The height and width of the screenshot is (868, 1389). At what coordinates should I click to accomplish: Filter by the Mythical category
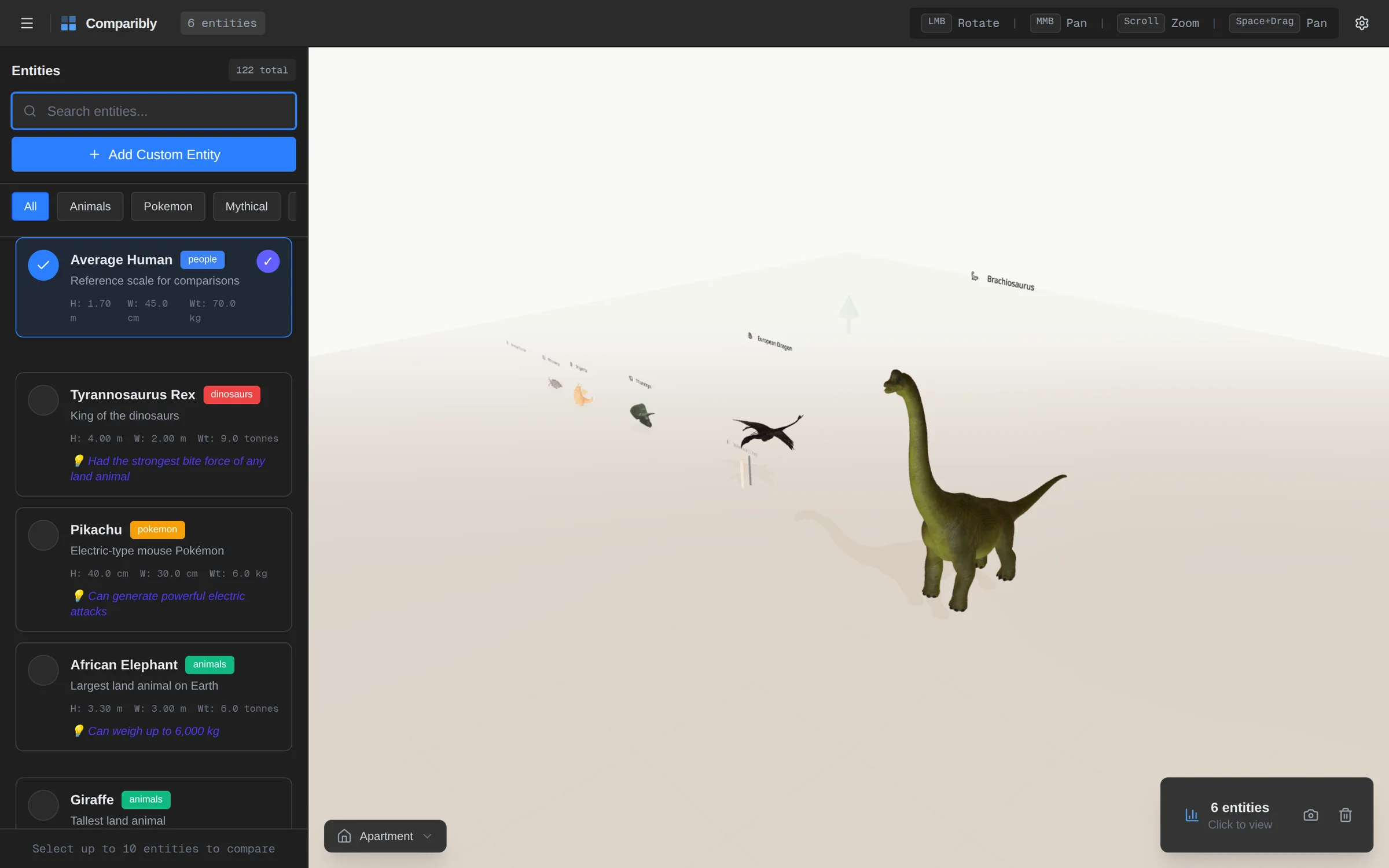[247, 207]
